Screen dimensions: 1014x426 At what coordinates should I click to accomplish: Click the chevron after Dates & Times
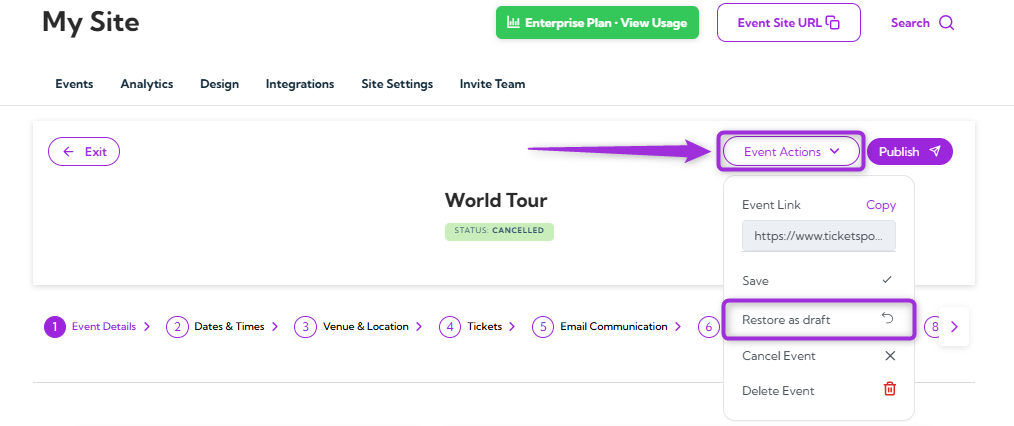tap(275, 326)
